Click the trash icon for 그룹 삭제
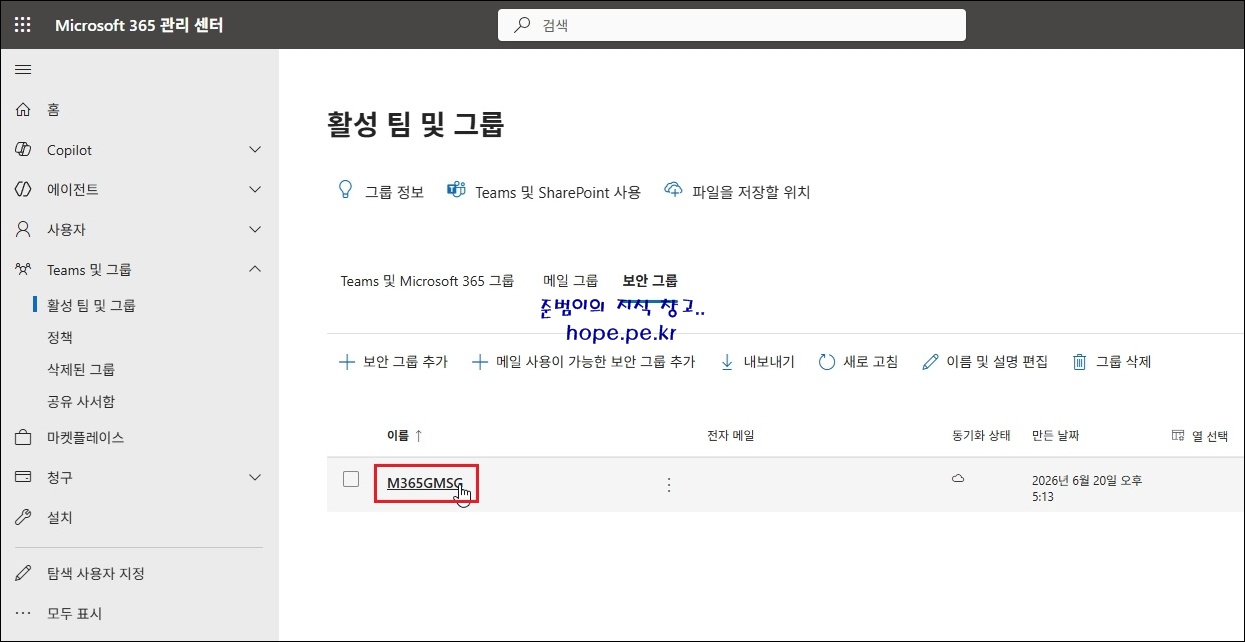1245x642 pixels. 1080,362
